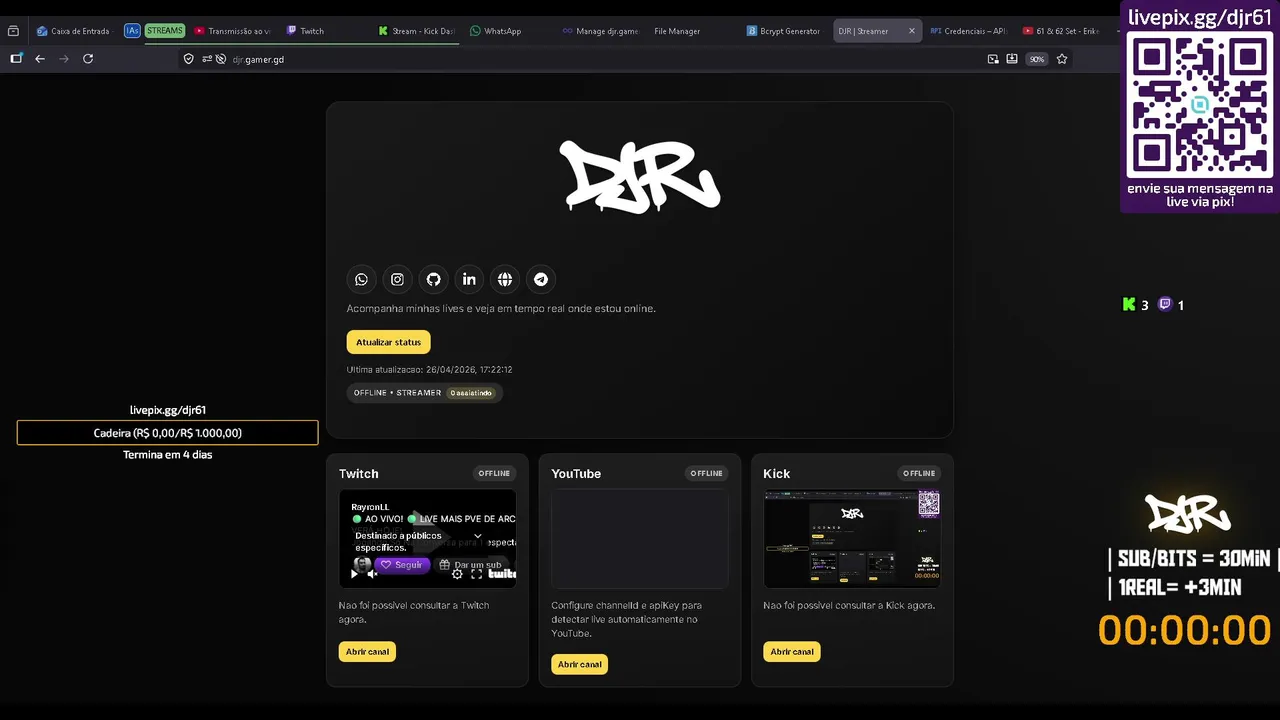Viewport: 1280px width, 720px height.
Task: Click the Cadeira donation goal bar
Action: 168,433
